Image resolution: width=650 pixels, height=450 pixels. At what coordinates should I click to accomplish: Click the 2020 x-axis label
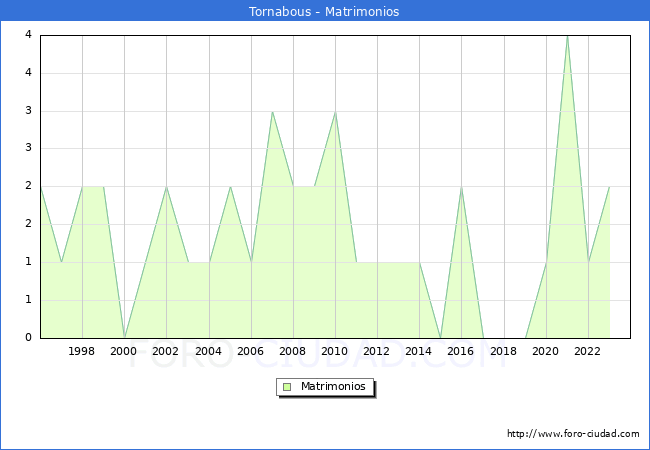[546, 351]
